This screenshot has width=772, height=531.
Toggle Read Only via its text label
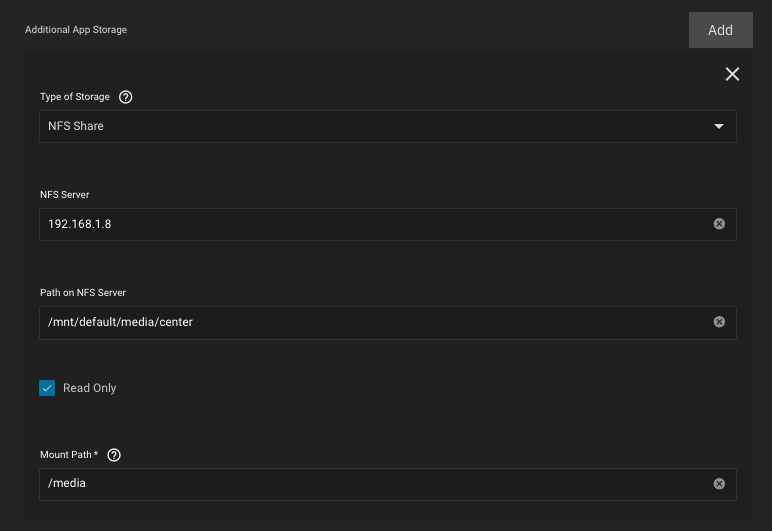pos(90,388)
